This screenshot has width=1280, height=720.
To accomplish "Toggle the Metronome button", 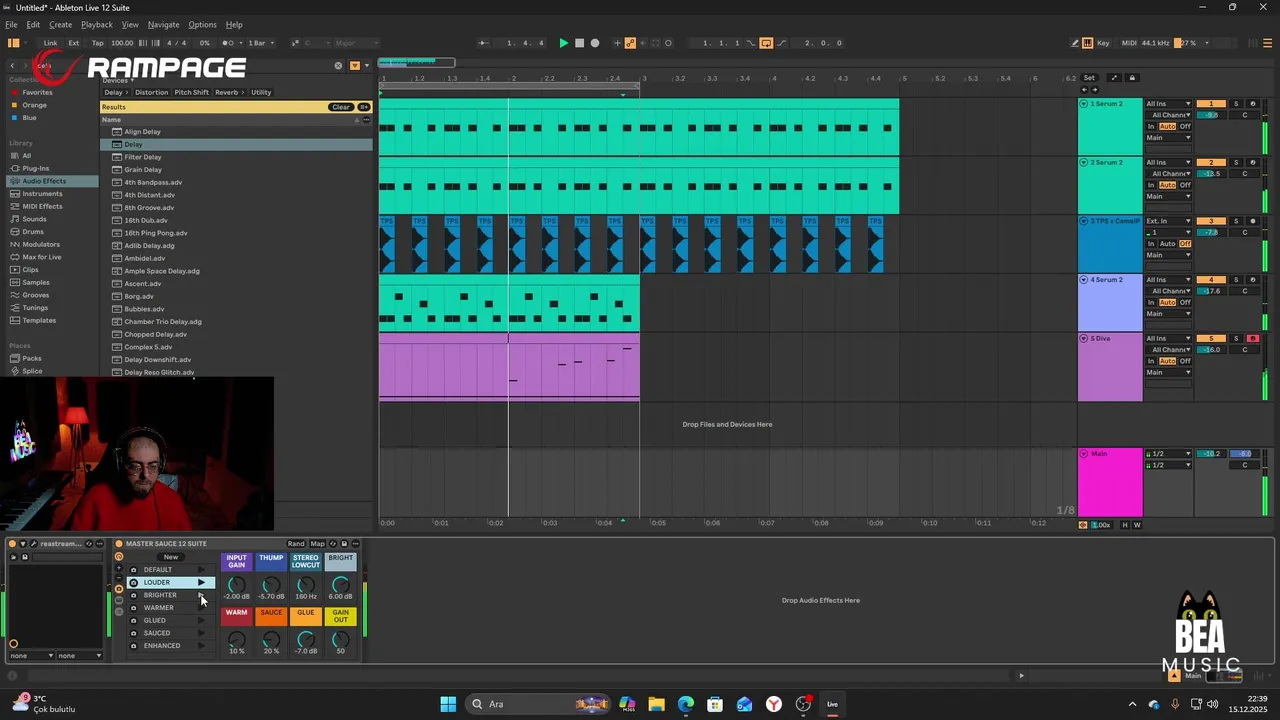I will (228, 43).
